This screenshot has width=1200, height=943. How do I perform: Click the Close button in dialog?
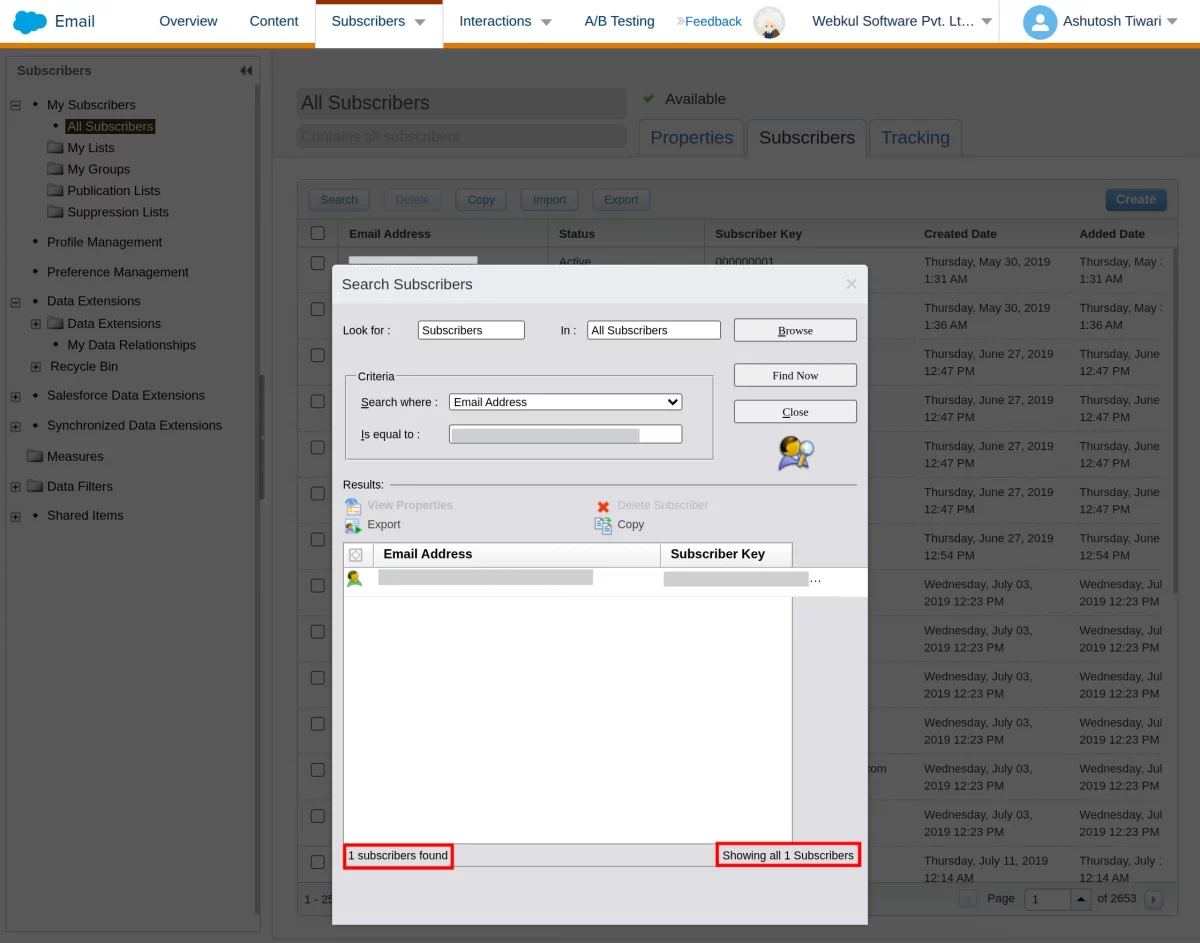pyautogui.click(x=795, y=412)
